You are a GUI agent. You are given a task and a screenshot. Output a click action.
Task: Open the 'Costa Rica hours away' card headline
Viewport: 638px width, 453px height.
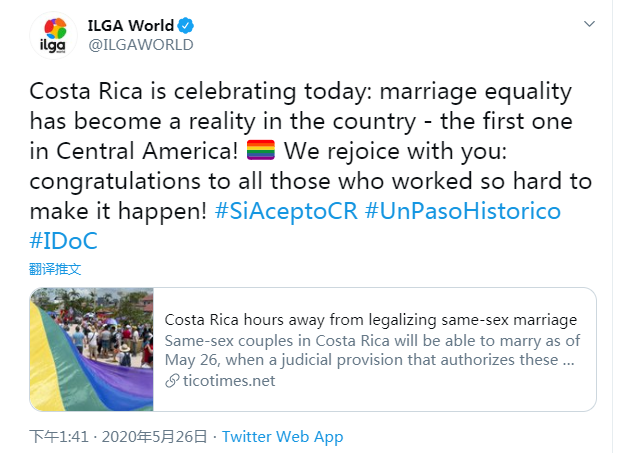click(x=370, y=320)
